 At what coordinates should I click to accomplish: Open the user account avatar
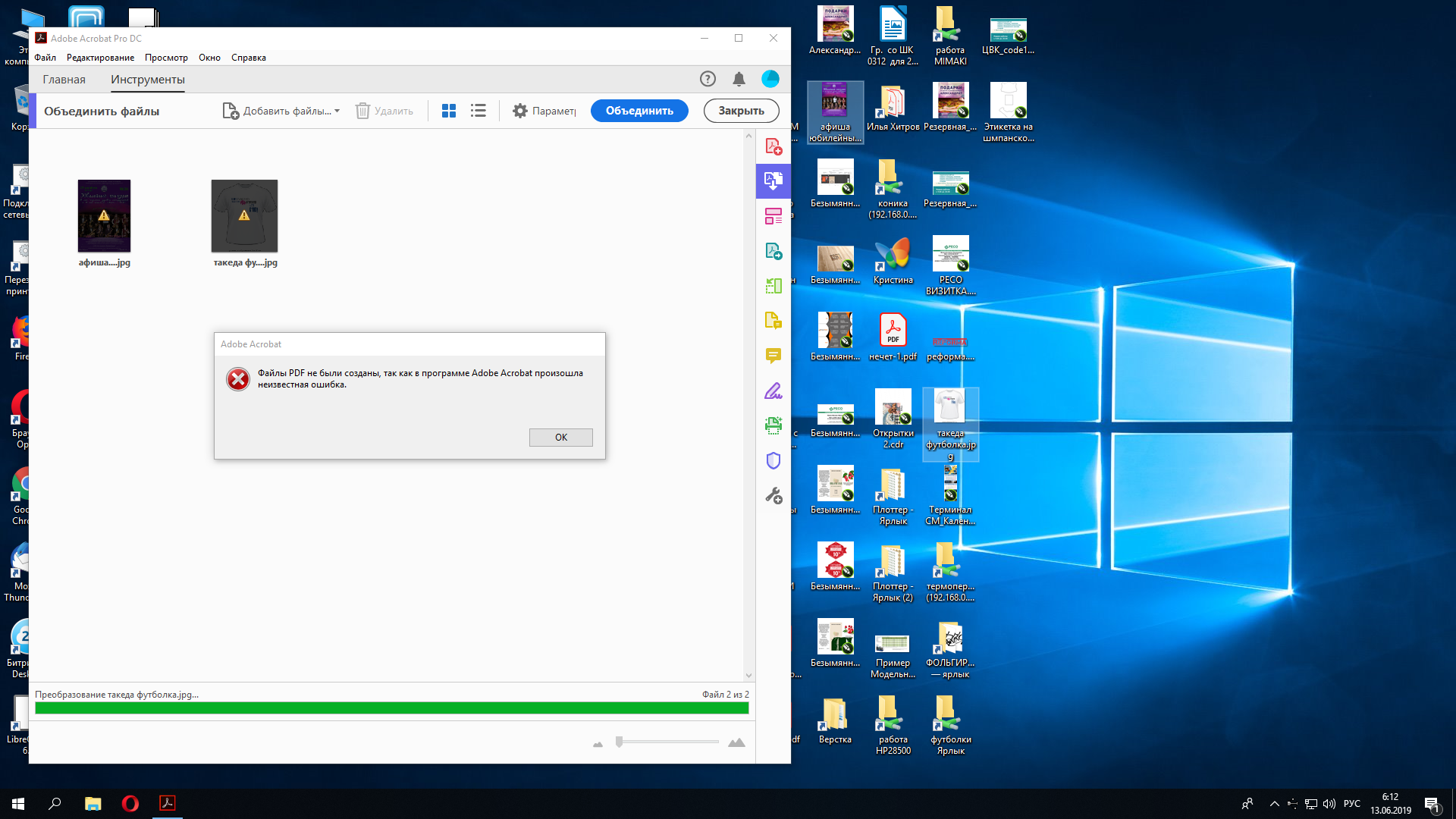tap(770, 79)
